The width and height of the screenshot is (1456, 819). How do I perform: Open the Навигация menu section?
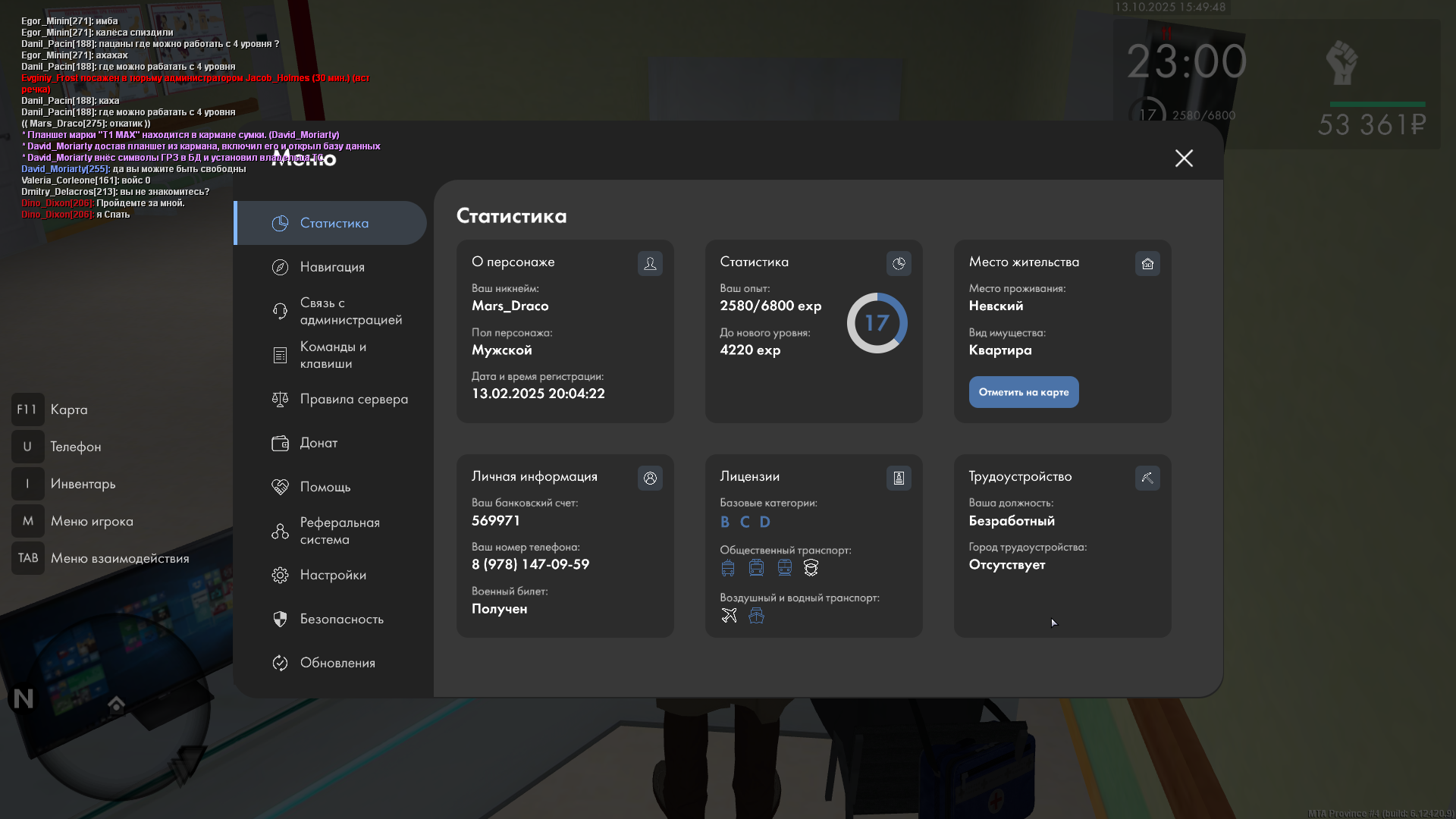click(332, 267)
